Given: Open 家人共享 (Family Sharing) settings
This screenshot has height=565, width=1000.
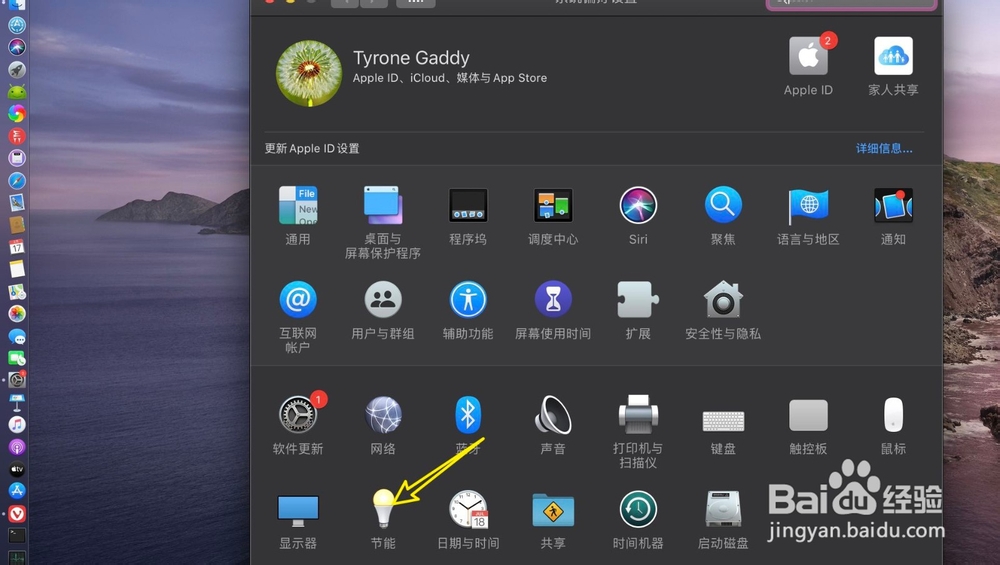Looking at the screenshot, I should [893, 56].
